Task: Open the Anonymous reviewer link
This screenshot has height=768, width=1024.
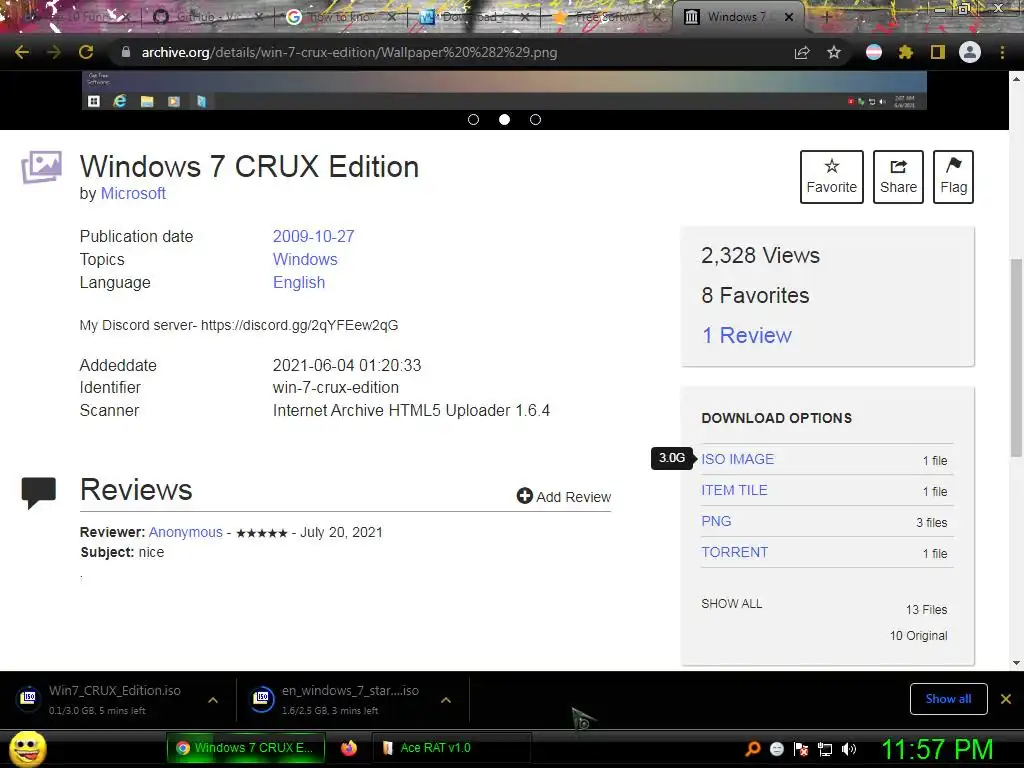Action: click(x=185, y=532)
